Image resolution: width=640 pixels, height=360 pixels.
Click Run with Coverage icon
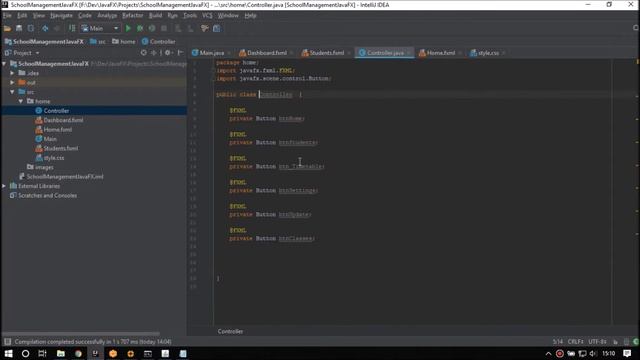coord(152,28)
